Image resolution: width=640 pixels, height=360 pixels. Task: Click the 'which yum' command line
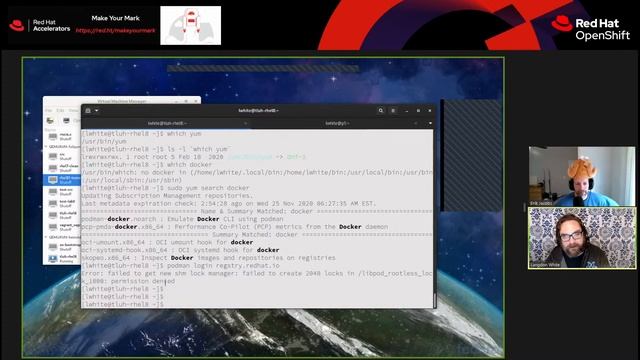[x=142, y=133]
